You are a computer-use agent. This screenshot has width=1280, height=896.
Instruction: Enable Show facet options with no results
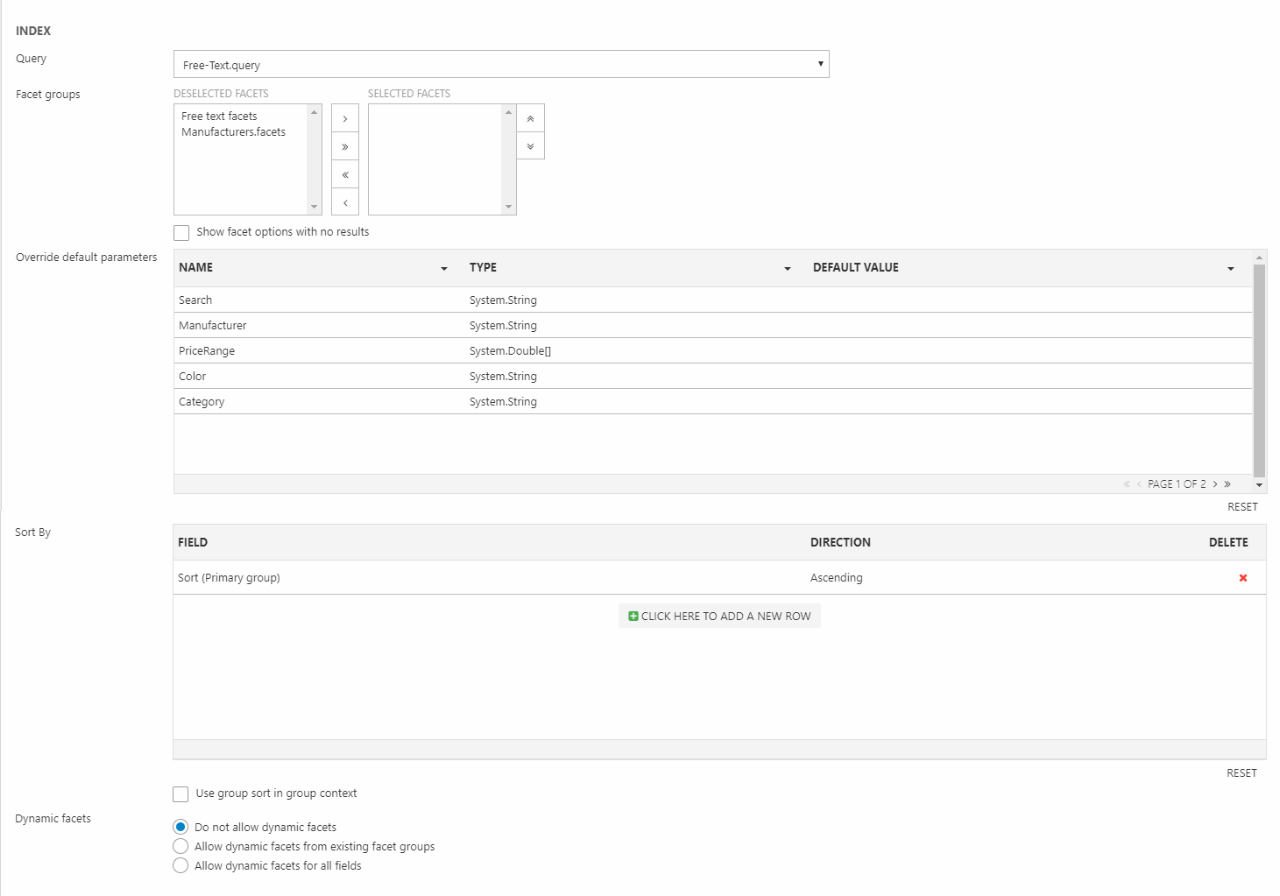(181, 233)
